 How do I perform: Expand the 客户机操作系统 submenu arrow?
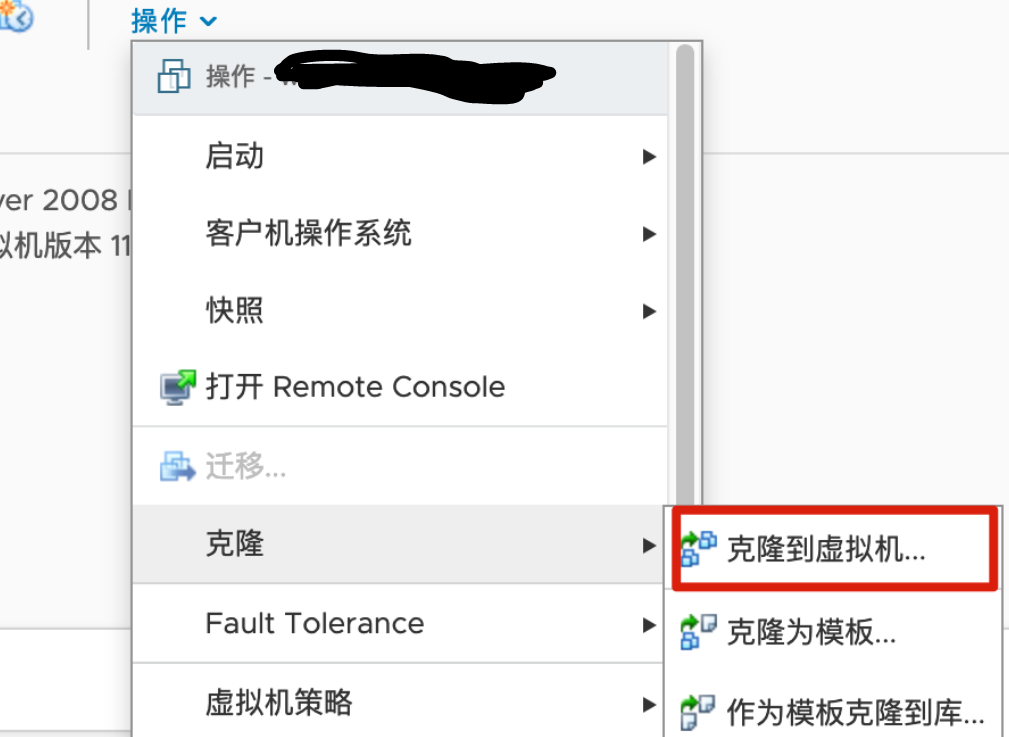649,235
